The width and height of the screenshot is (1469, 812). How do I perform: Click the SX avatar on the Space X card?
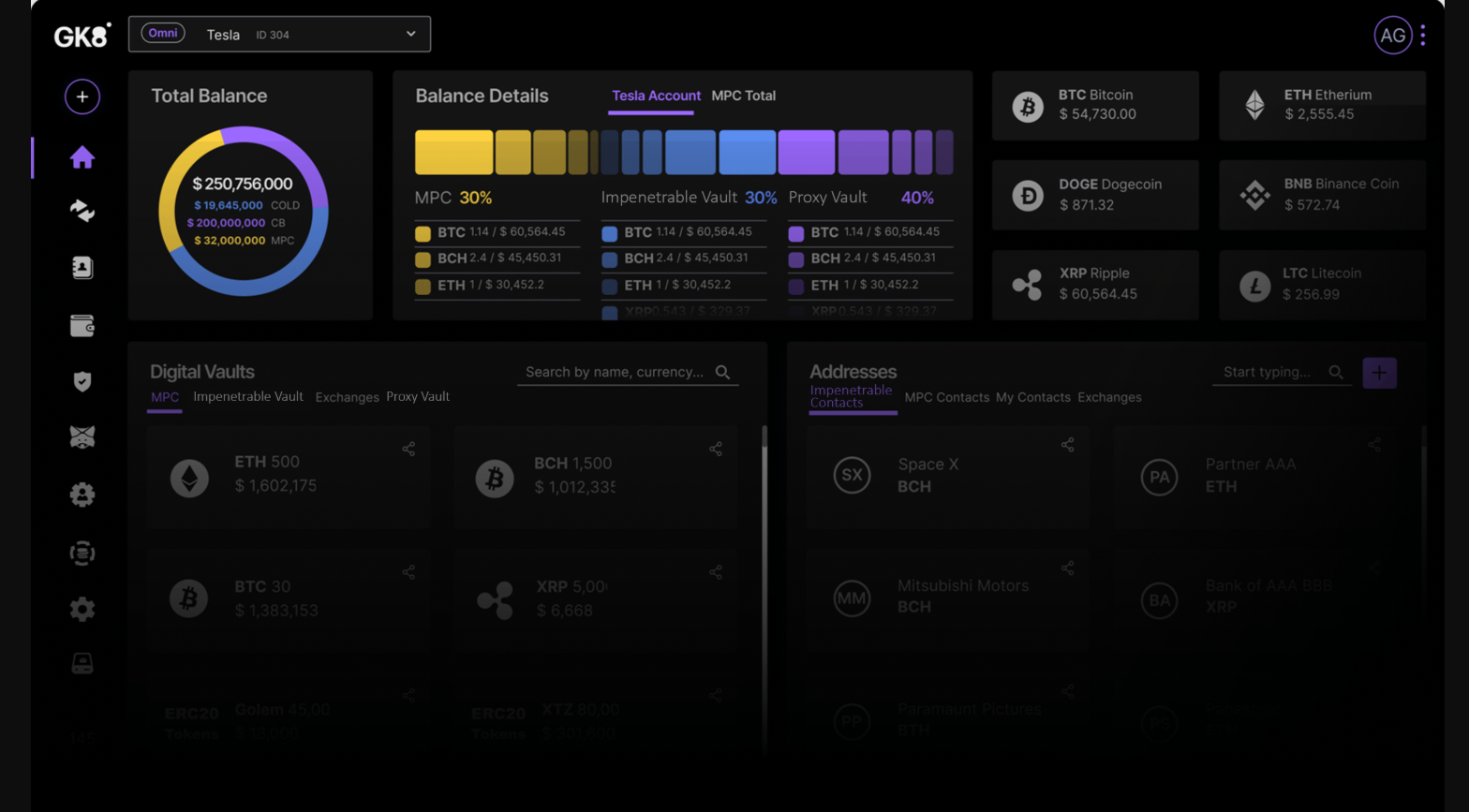pos(852,475)
